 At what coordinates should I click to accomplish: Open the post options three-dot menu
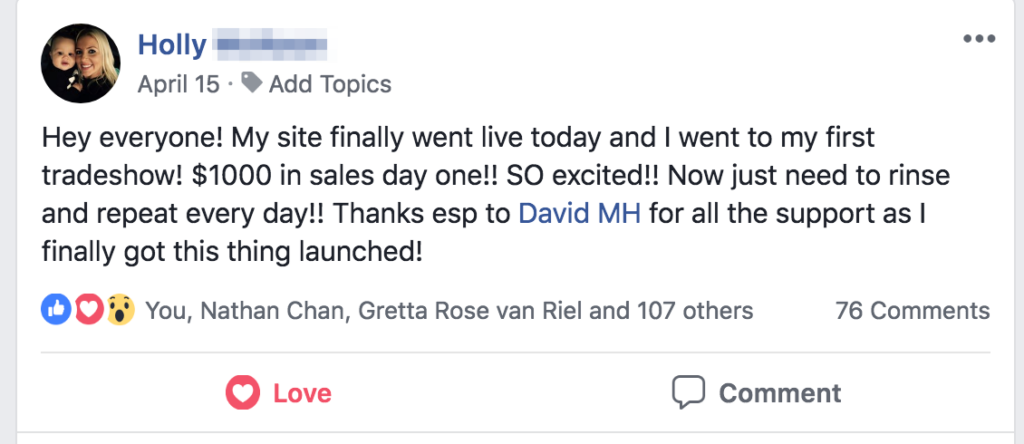pyautogui.click(x=979, y=39)
